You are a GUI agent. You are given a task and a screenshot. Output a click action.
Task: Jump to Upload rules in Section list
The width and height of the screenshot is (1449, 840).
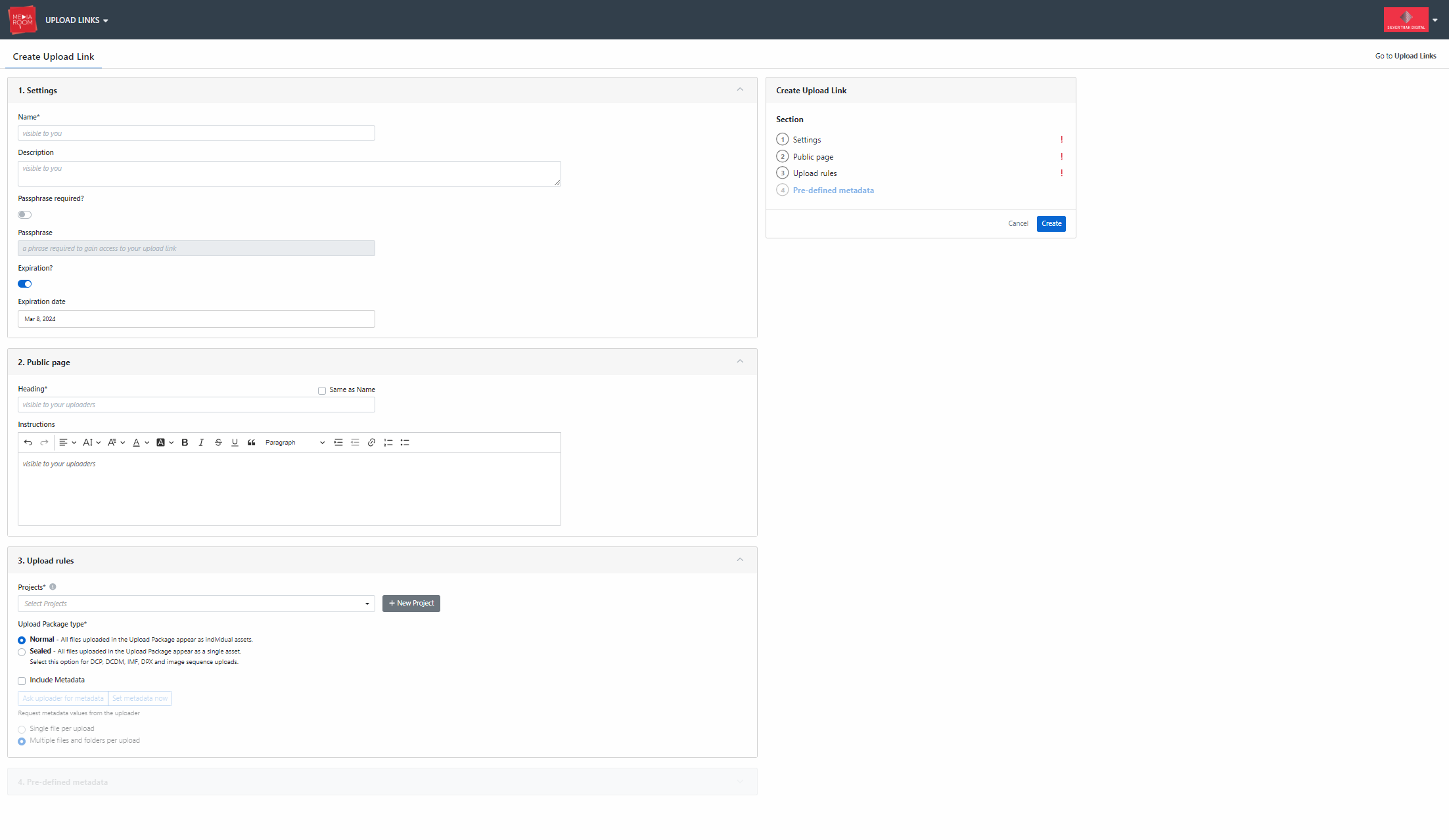tap(815, 173)
